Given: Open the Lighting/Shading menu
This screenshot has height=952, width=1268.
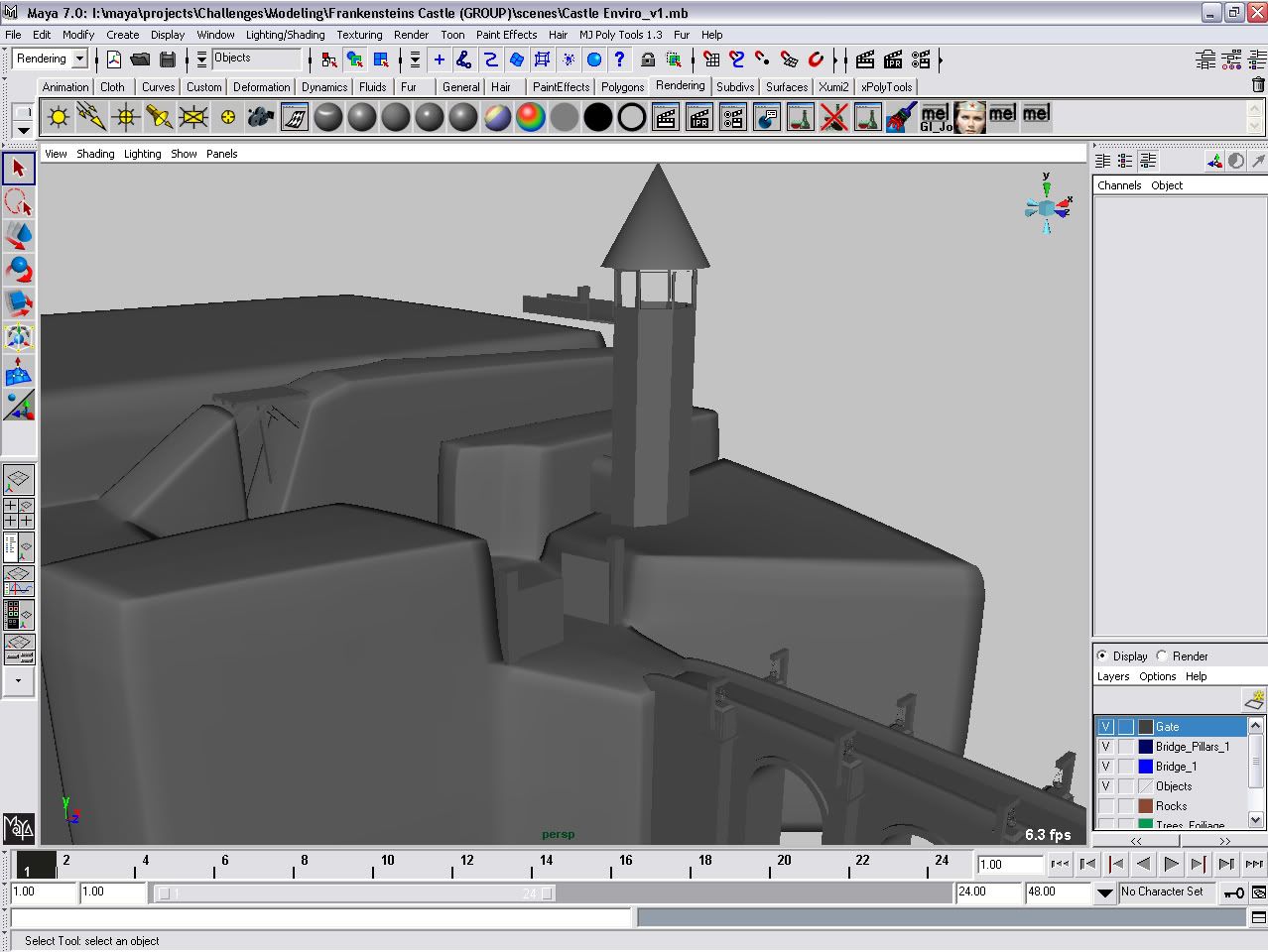Looking at the screenshot, I should [285, 35].
